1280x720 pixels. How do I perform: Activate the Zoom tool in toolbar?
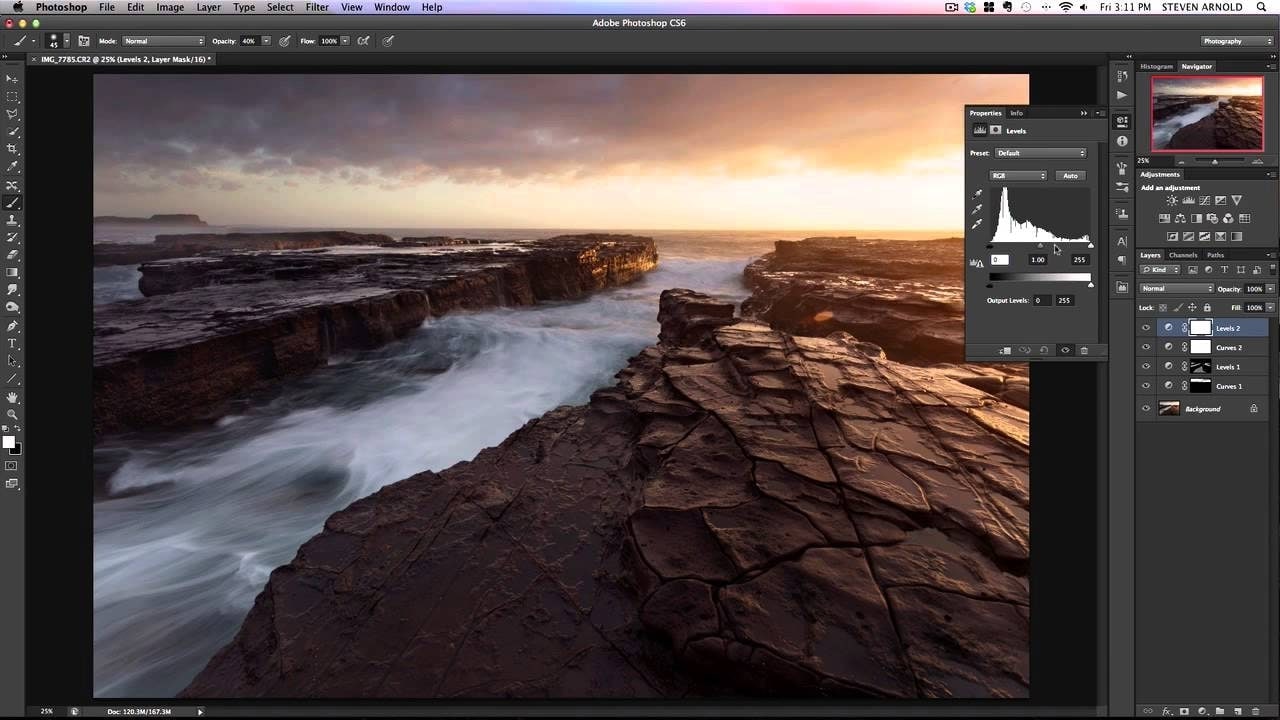coord(12,414)
